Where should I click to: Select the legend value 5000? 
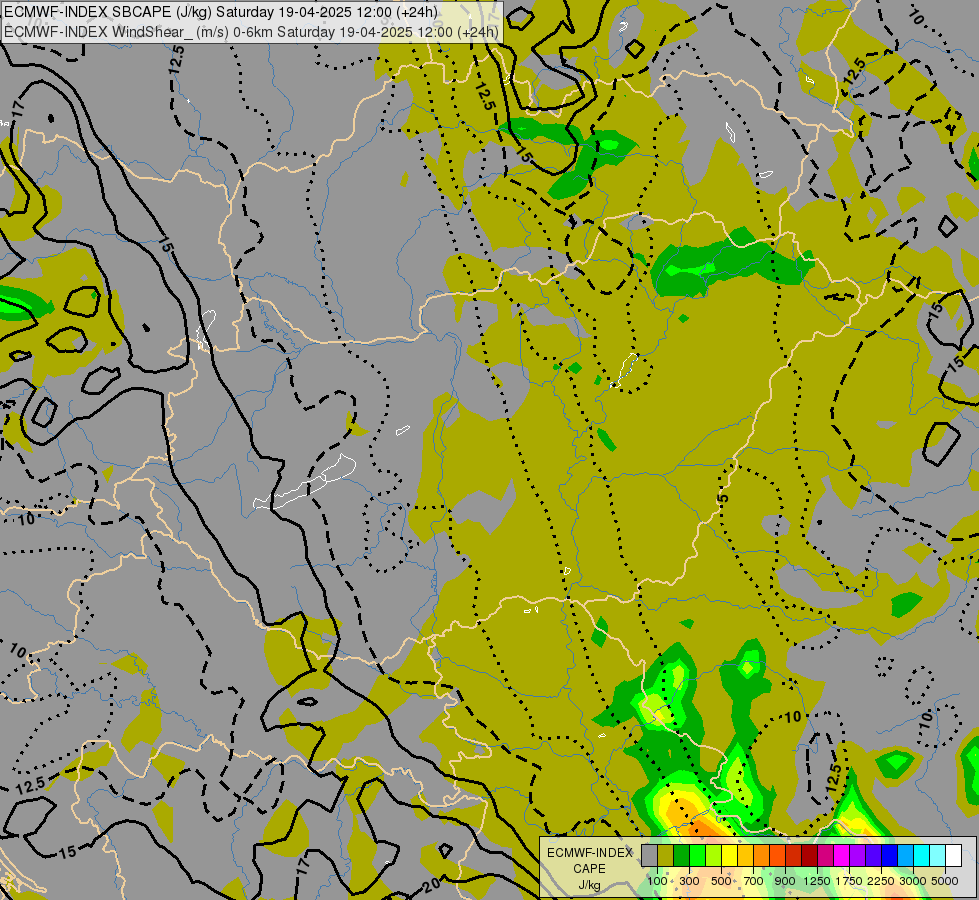945,881
